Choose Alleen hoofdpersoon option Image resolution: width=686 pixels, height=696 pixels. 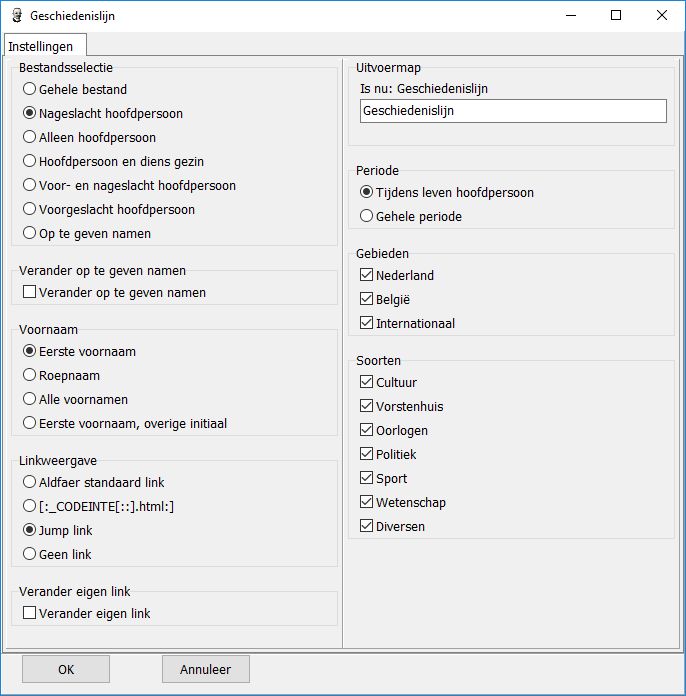(x=30, y=137)
